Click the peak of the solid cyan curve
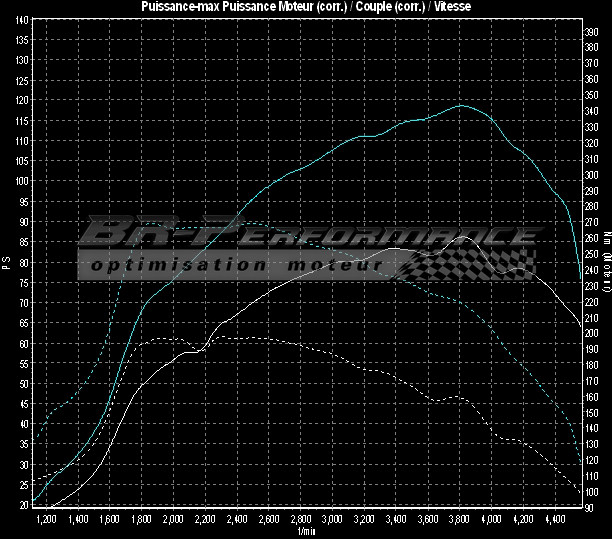This screenshot has height=539, width=612. [x=461, y=105]
